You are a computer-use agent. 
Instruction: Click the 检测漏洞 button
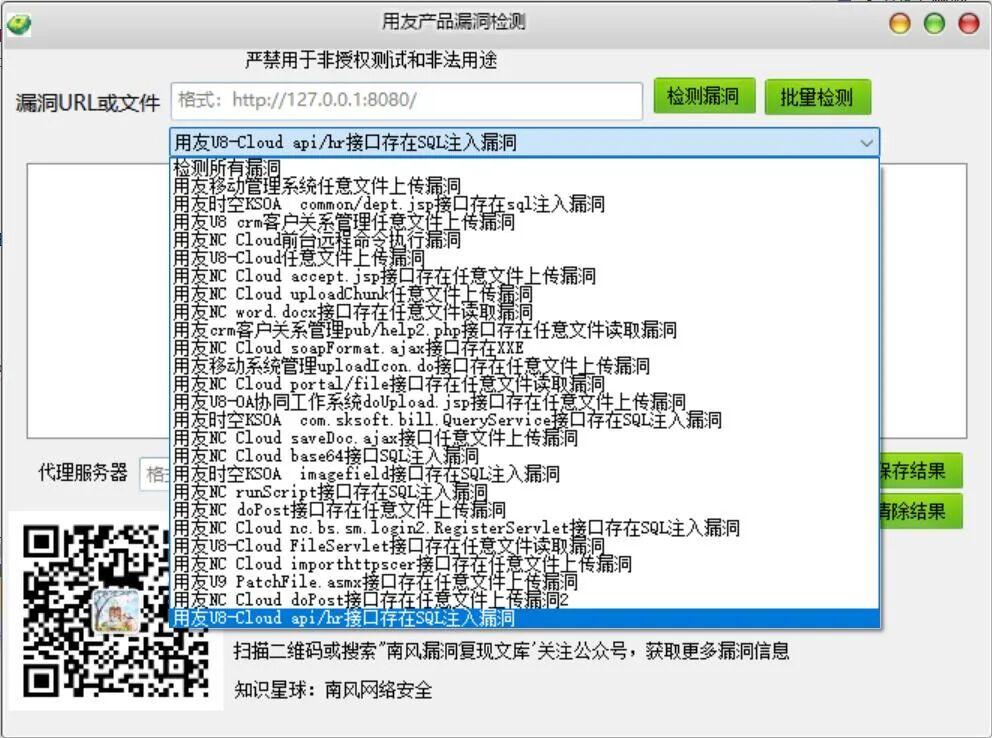click(704, 96)
